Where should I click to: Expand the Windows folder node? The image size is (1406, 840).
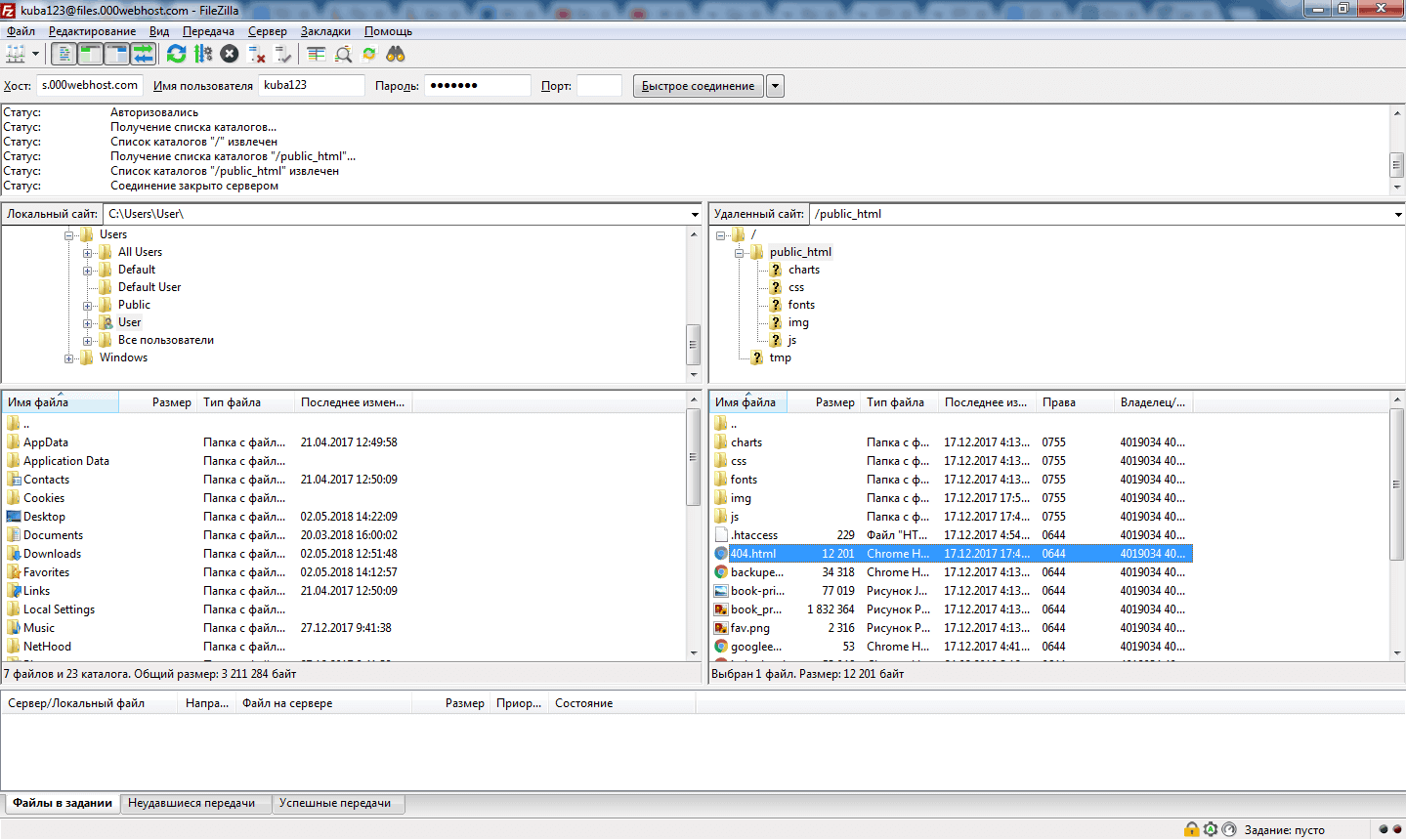(69, 358)
